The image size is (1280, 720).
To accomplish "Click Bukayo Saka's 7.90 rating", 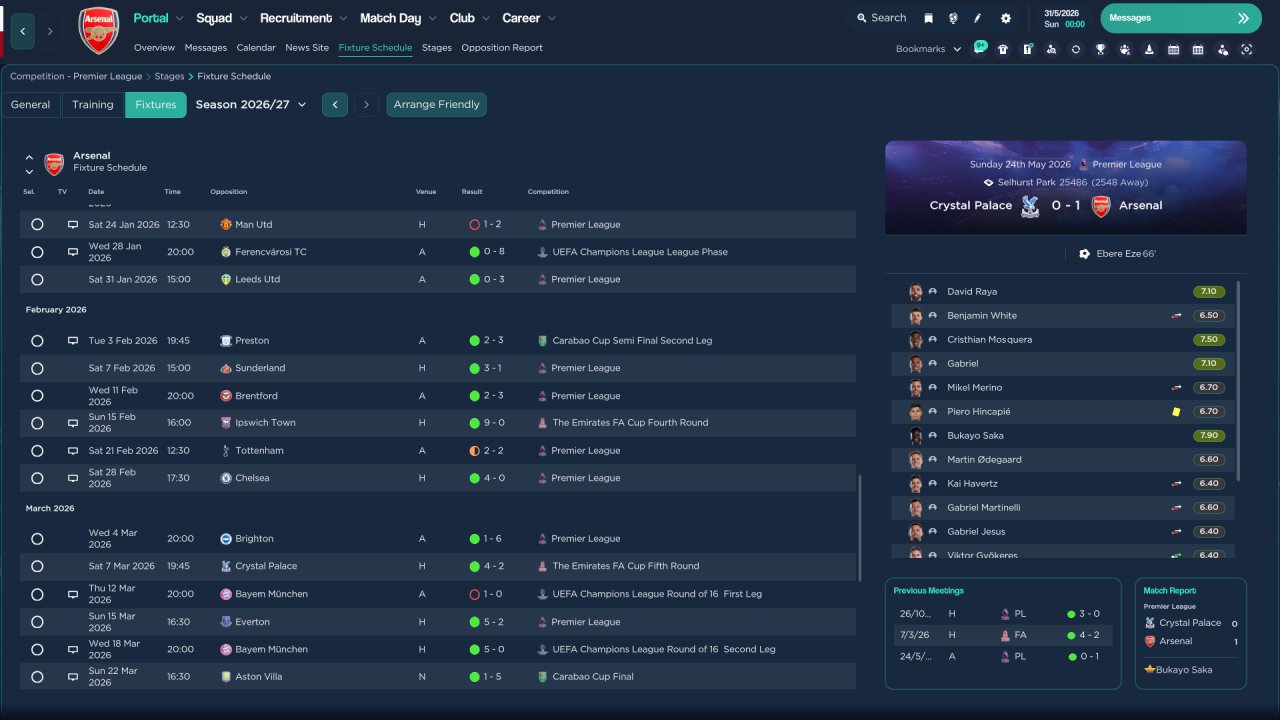I will coord(1209,436).
